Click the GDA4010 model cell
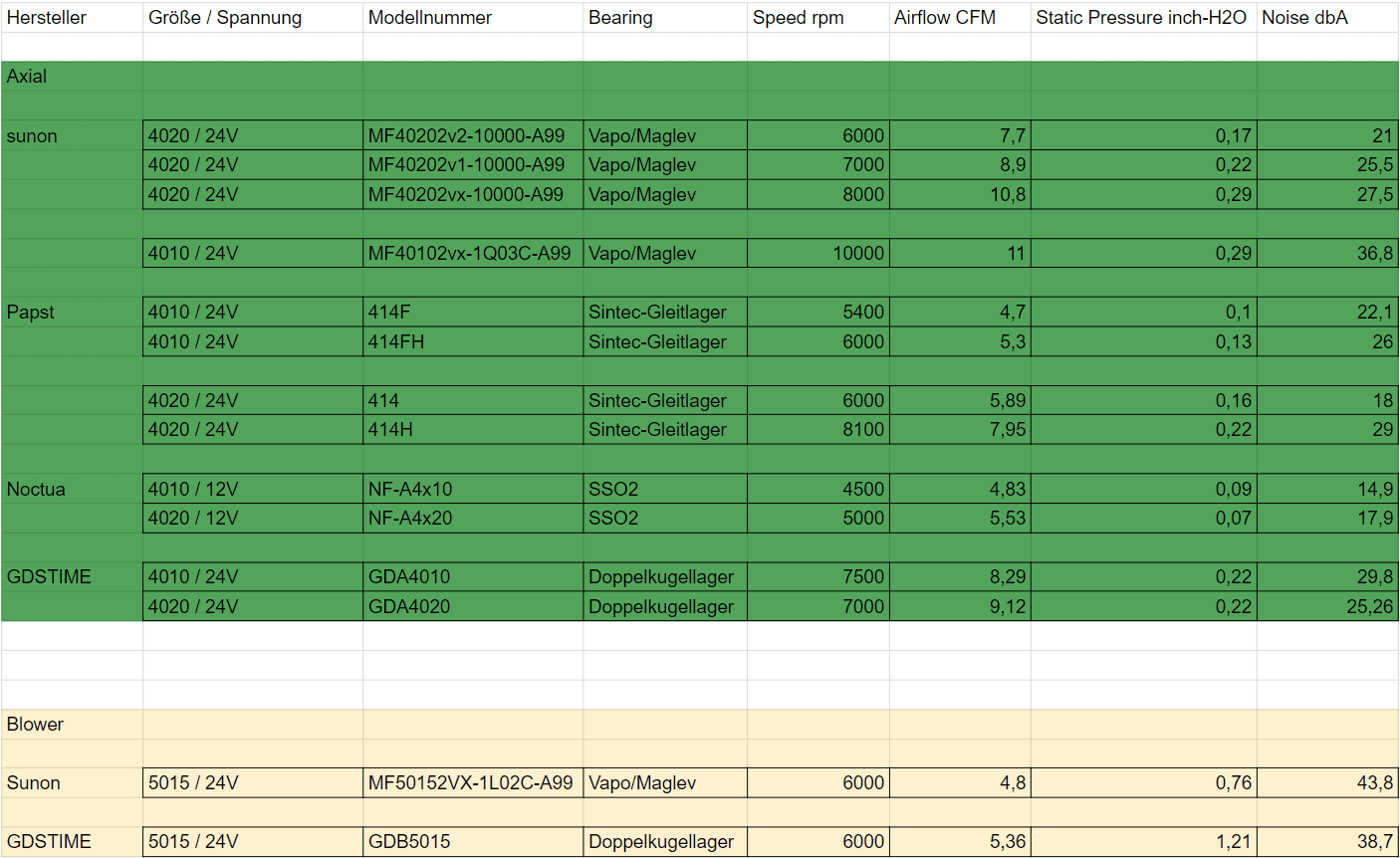The image size is (1400, 858). click(473, 577)
